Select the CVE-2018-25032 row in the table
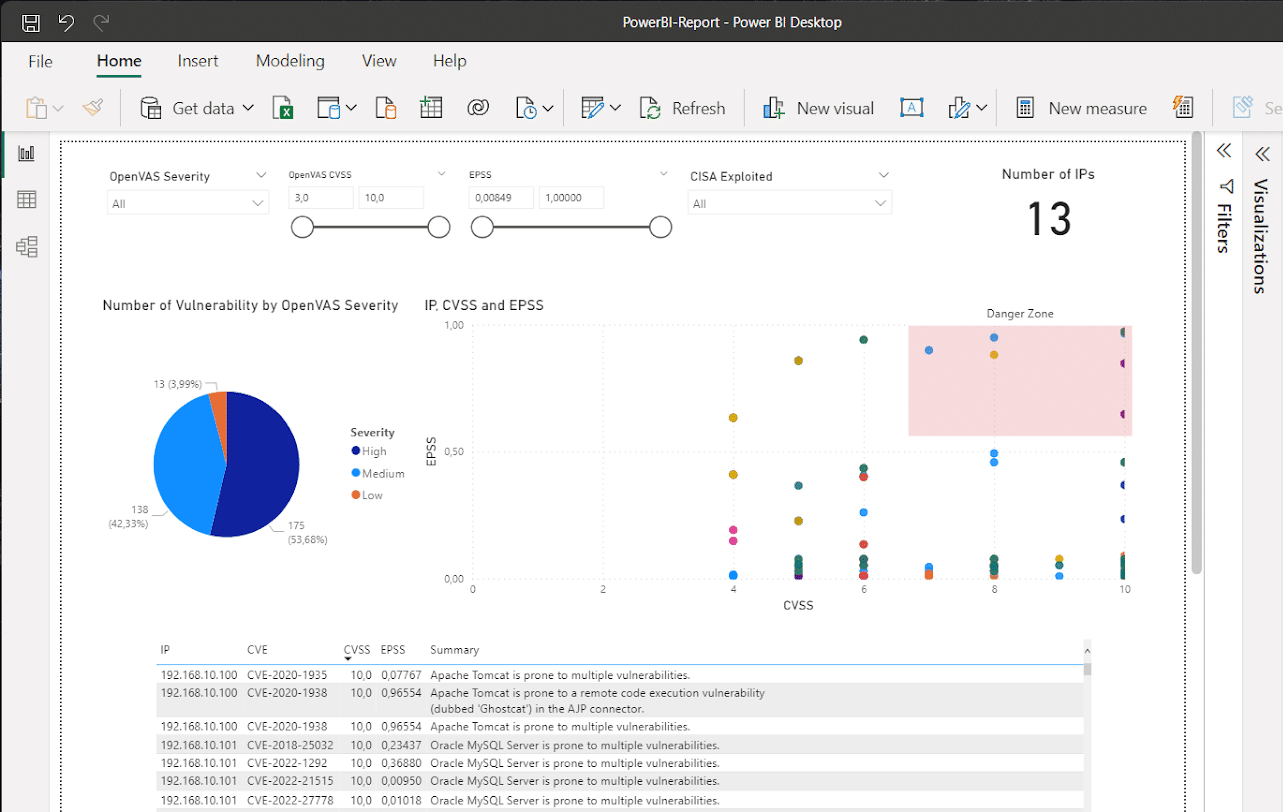The image size is (1283, 812). point(400,745)
